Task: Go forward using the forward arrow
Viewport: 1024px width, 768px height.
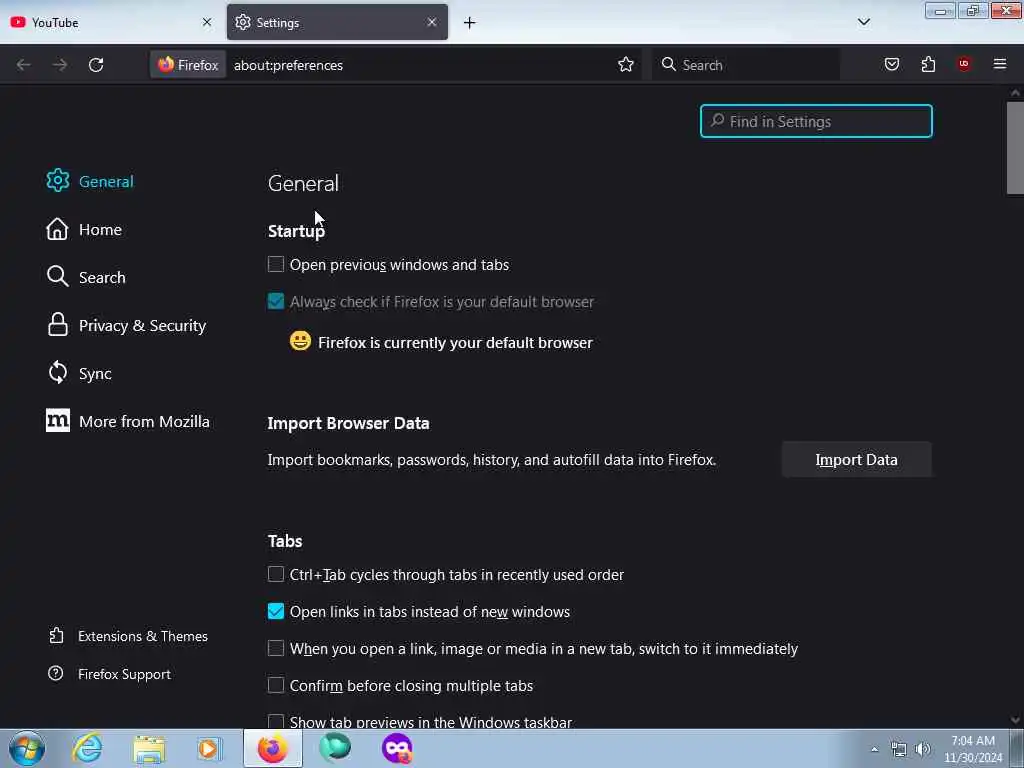Action: click(60, 65)
